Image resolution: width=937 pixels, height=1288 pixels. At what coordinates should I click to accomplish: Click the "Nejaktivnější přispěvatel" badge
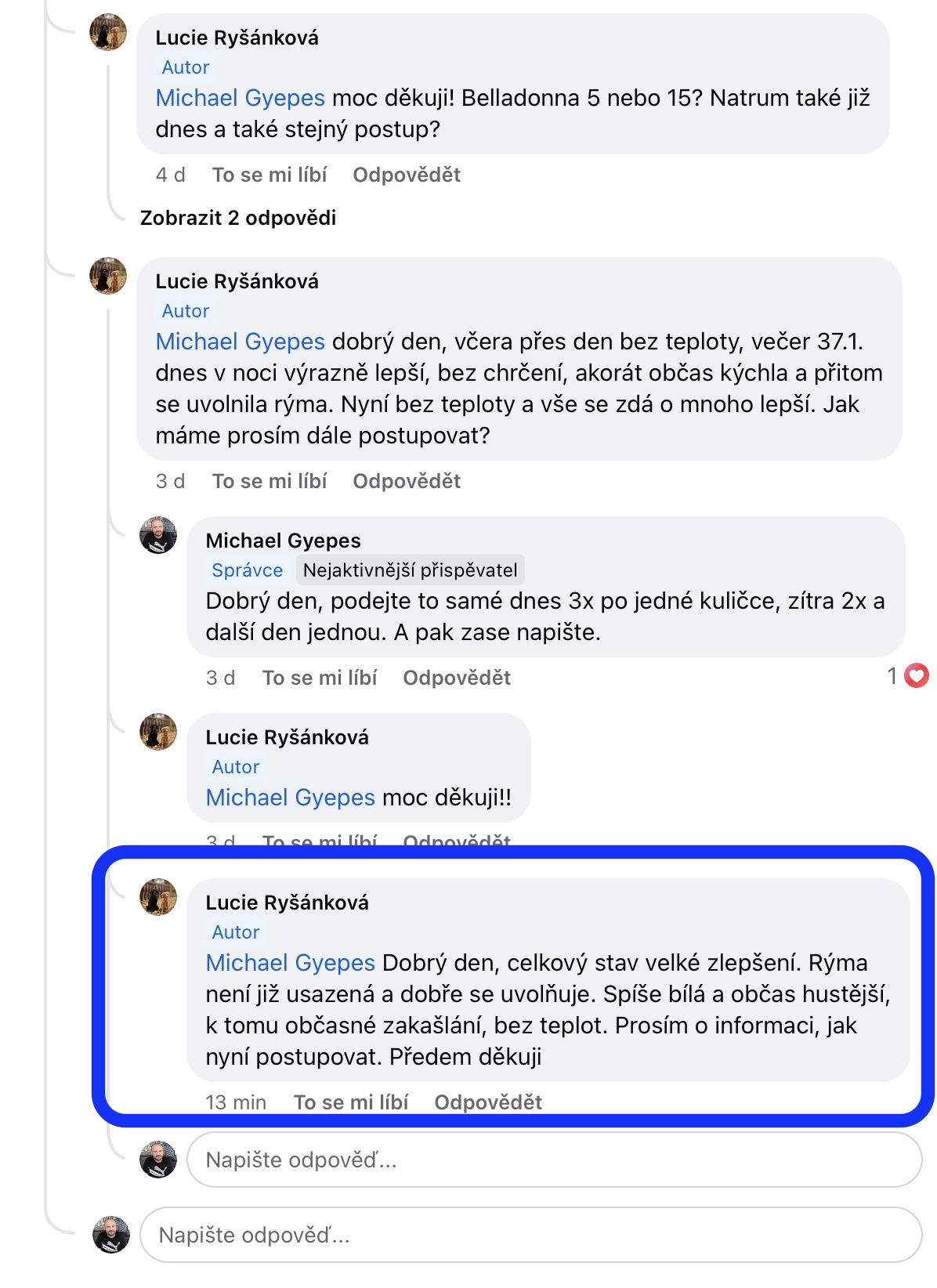(x=410, y=570)
